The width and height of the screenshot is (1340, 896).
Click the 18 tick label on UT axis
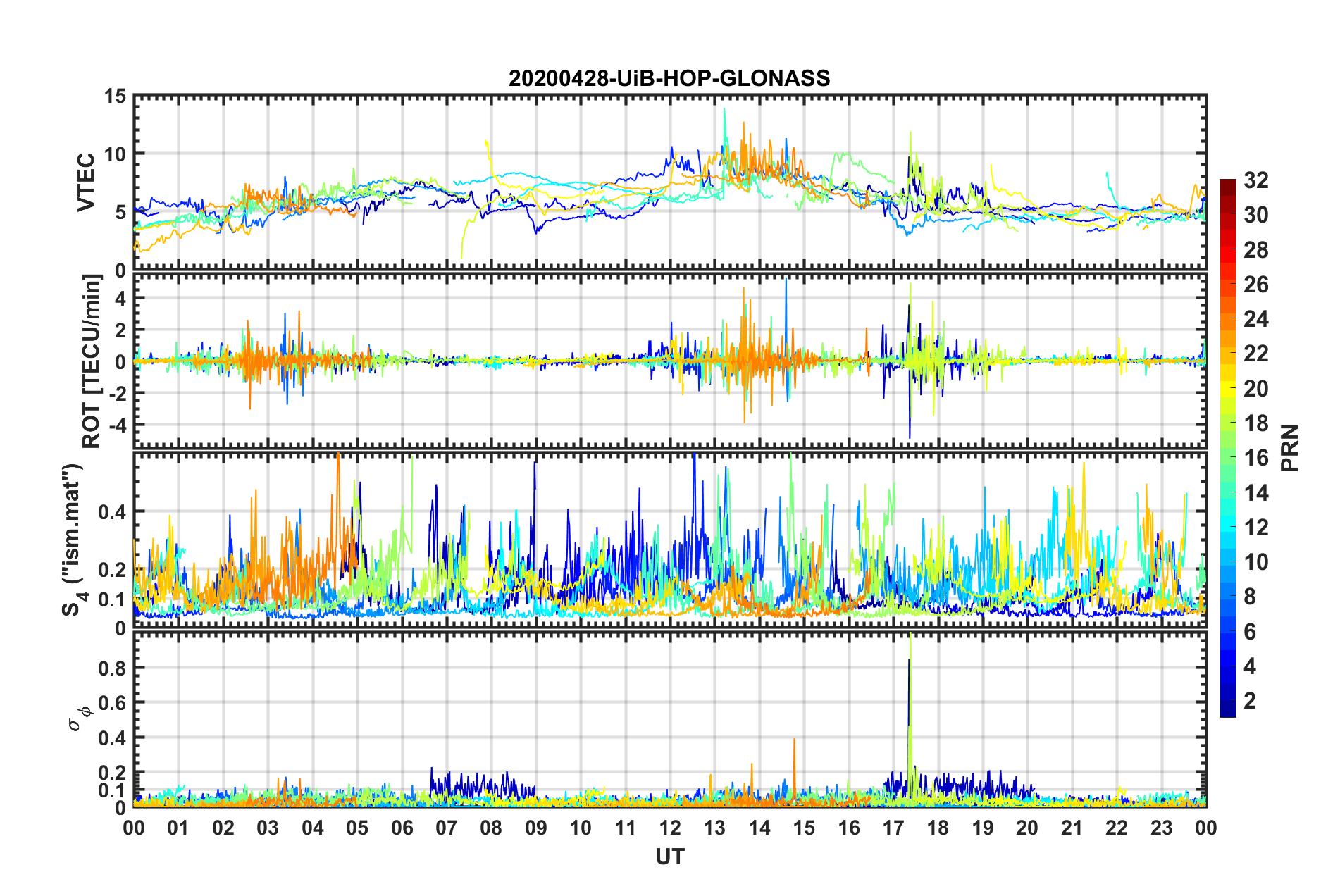938,828
